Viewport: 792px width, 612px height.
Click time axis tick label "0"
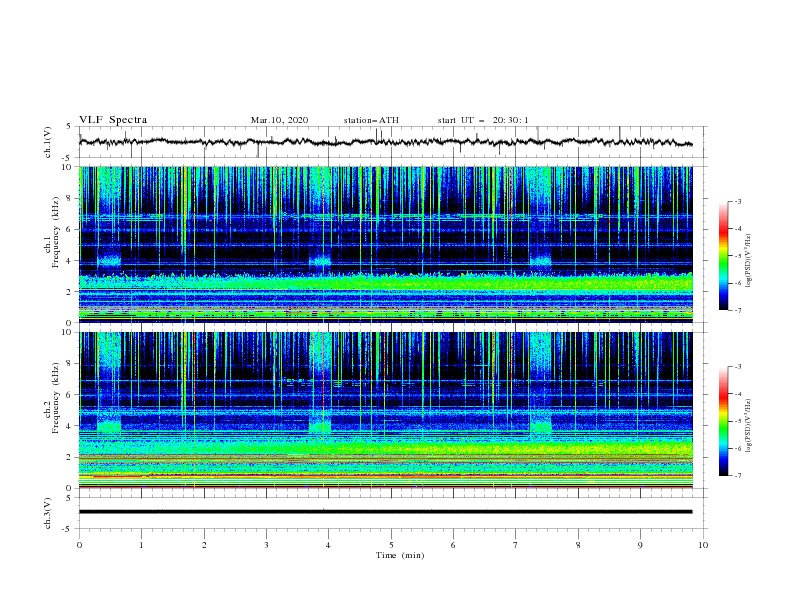(79, 545)
